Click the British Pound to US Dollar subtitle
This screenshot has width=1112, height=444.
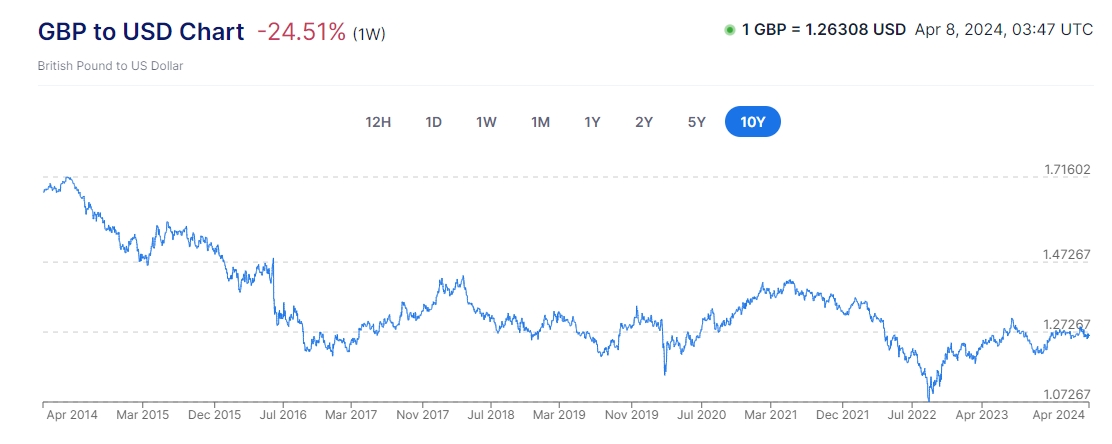(110, 66)
